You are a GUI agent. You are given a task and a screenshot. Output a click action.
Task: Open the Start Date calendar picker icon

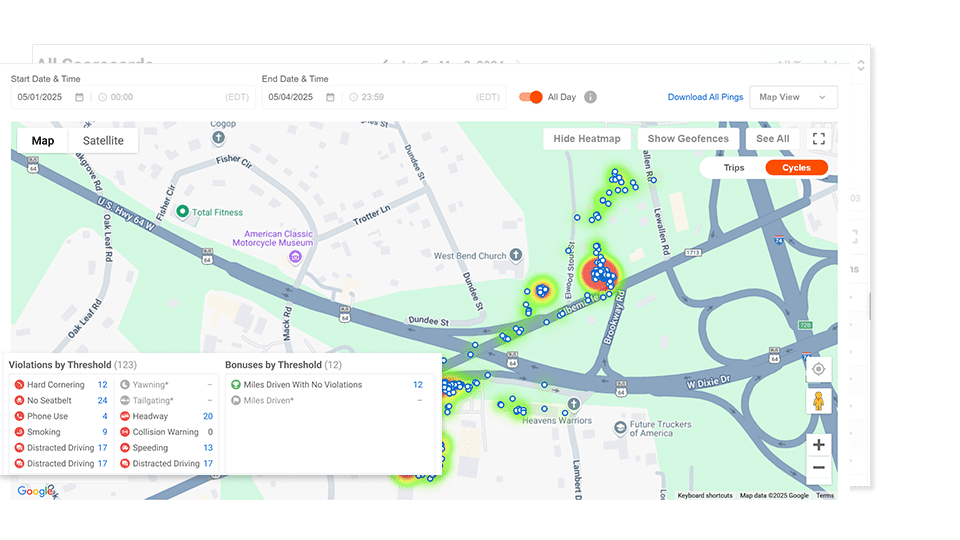(x=79, y=97)
